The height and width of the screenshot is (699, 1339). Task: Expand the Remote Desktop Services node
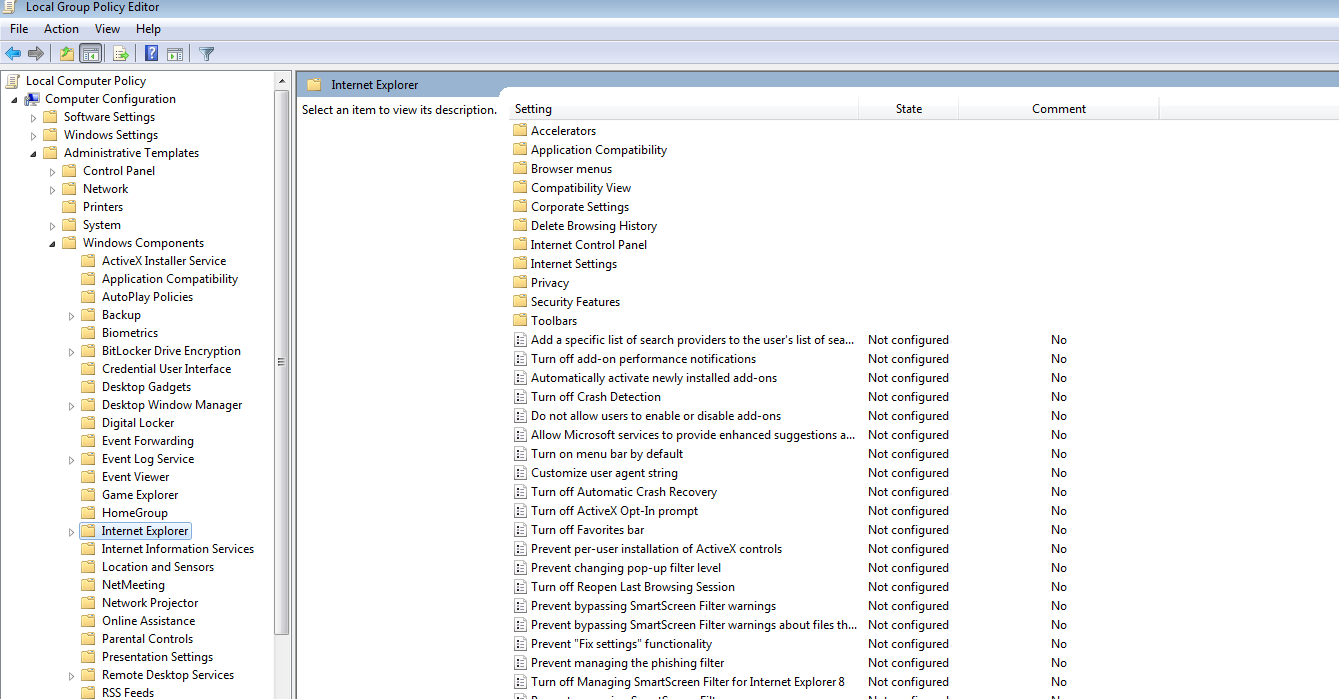tap(71, 676)
